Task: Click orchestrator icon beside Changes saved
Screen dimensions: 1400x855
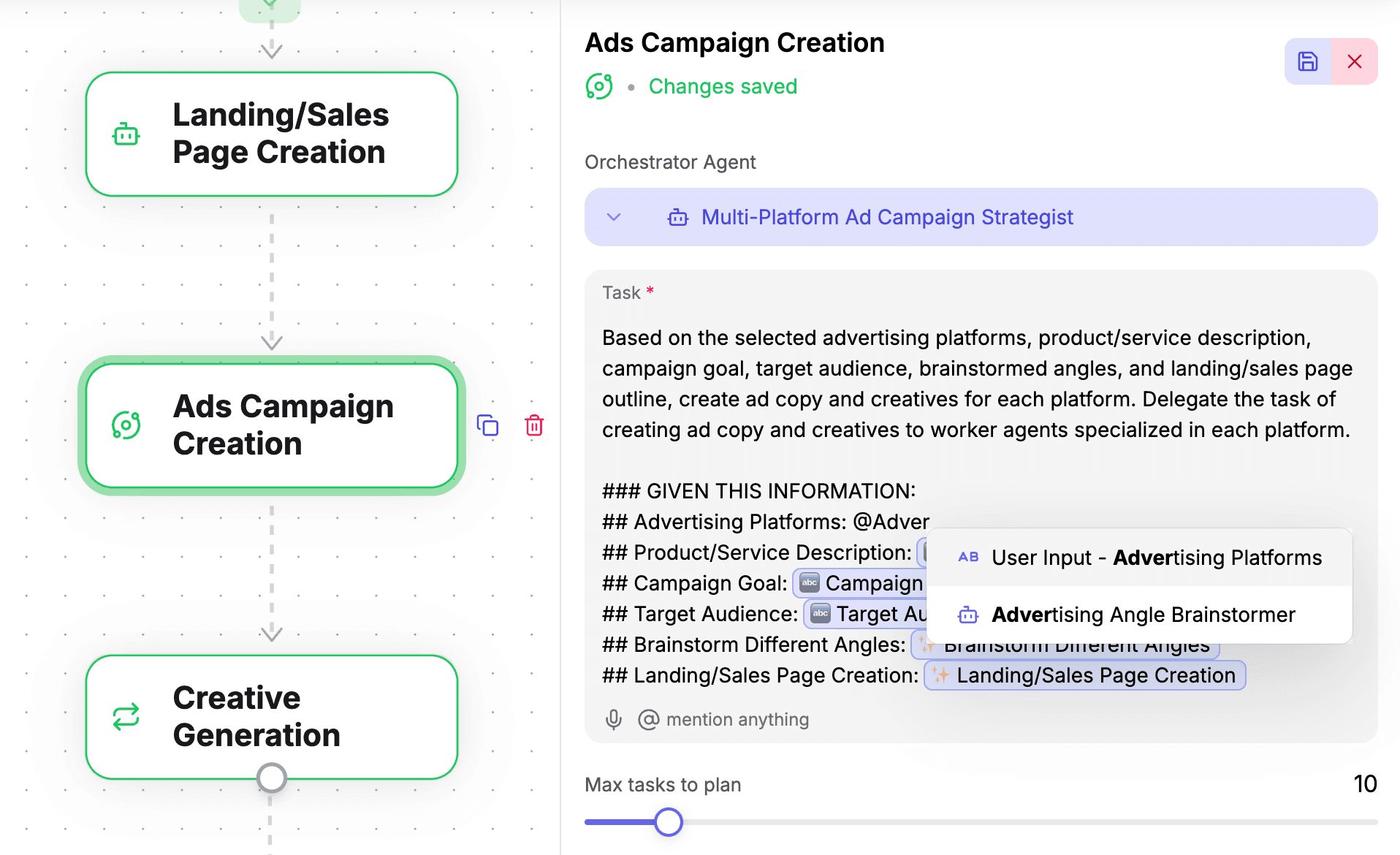Action: click(599, 86)
